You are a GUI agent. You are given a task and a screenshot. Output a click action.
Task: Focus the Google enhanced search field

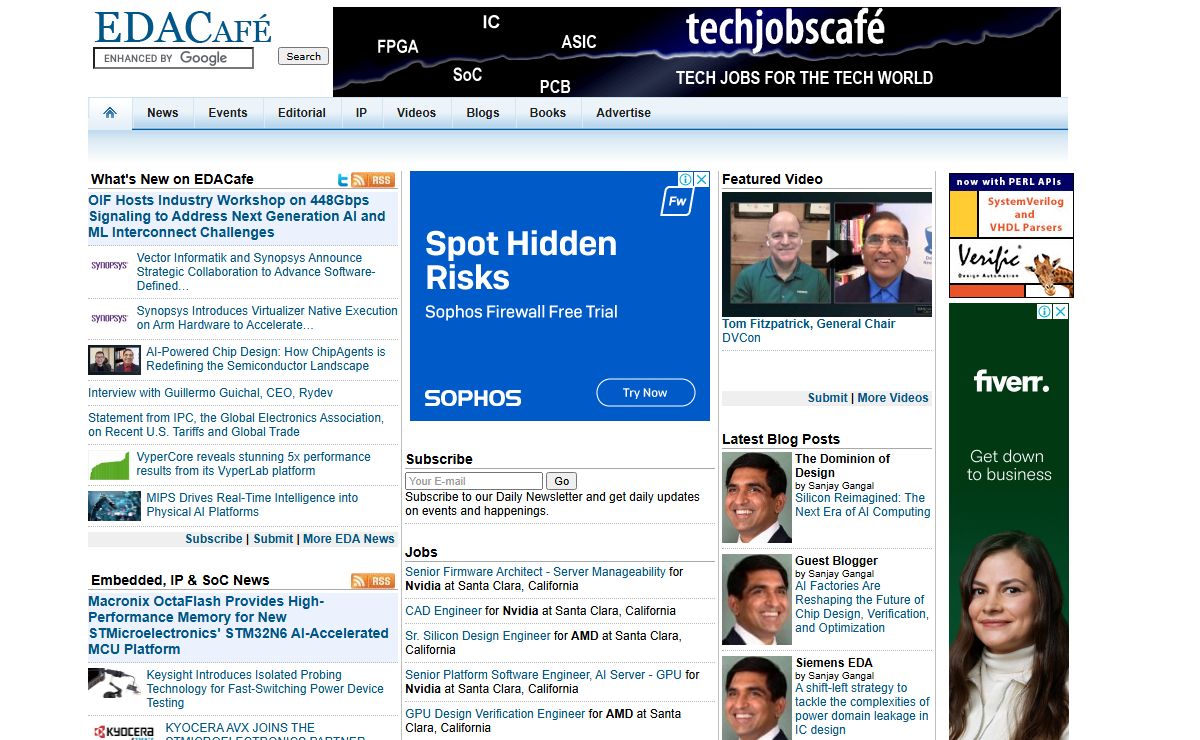click(173, 58)
